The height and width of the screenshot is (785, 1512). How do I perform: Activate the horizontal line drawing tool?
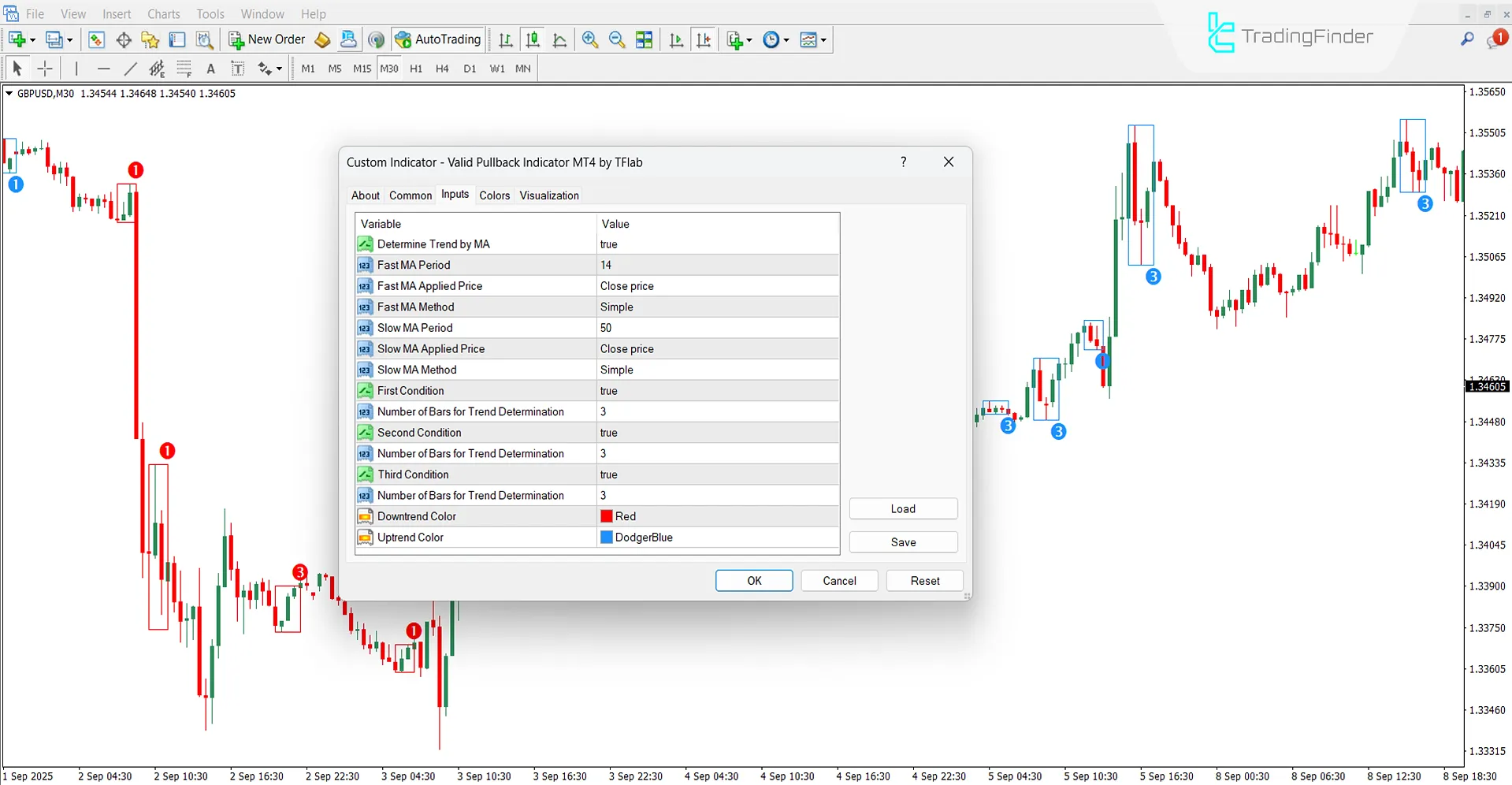tap(103, 69)
